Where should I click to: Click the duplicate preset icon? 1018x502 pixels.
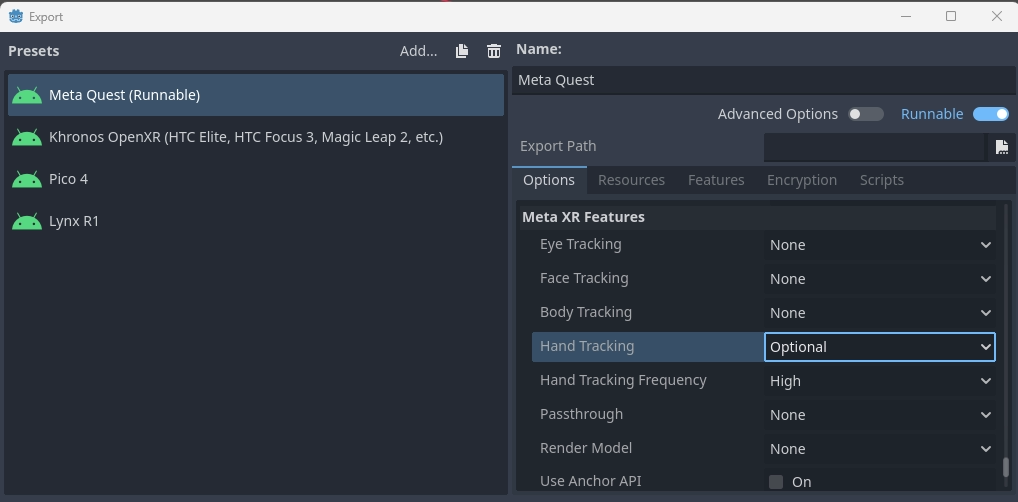point(462,51)
